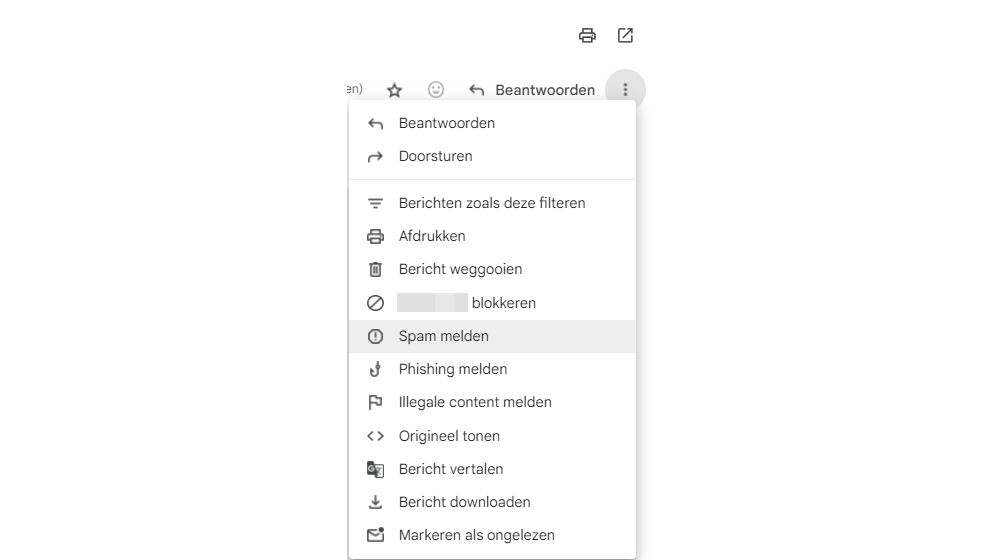Click the reply arrow icon in header

(477, 90)
